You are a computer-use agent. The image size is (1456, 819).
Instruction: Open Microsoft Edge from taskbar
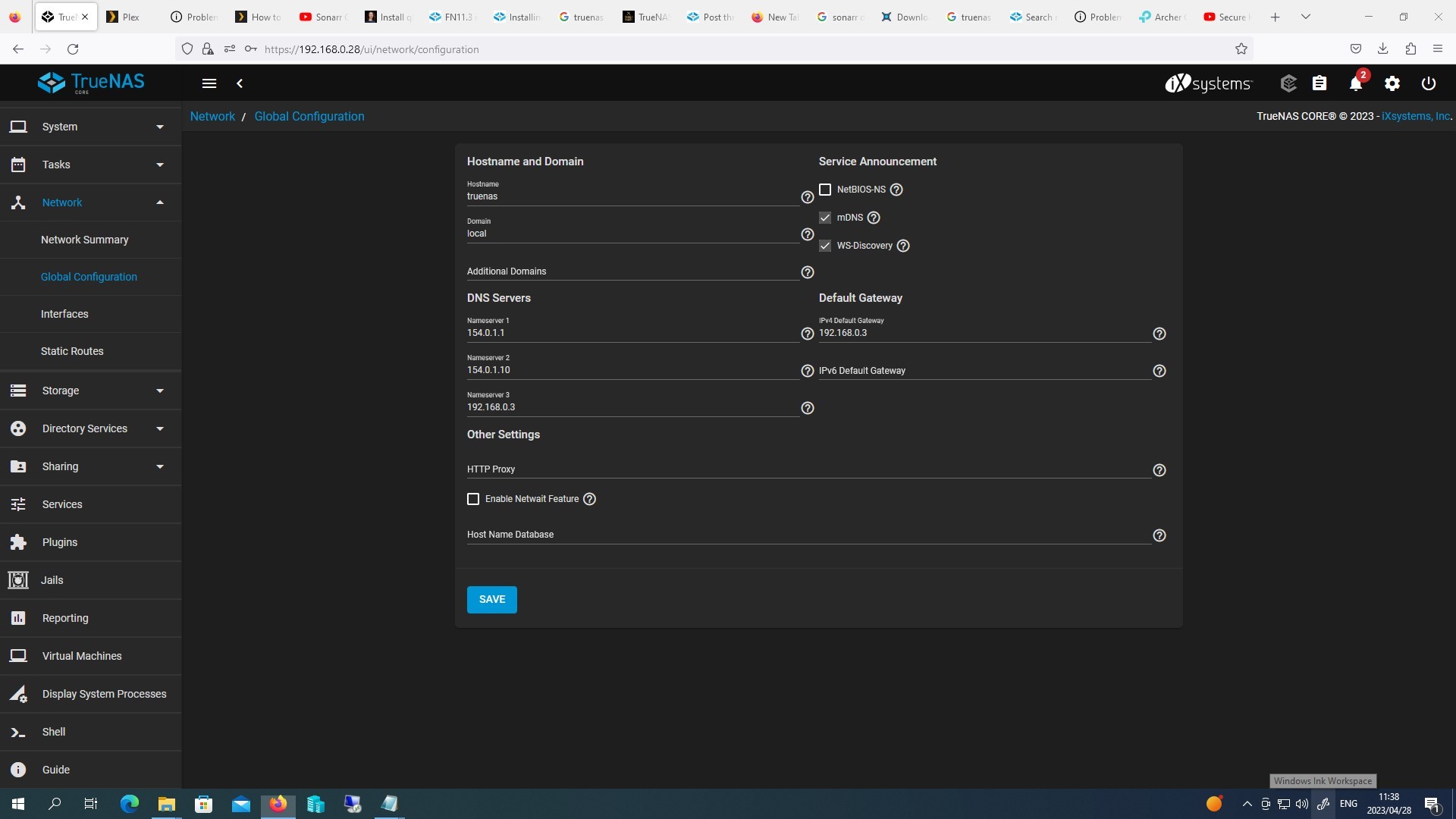129,804
